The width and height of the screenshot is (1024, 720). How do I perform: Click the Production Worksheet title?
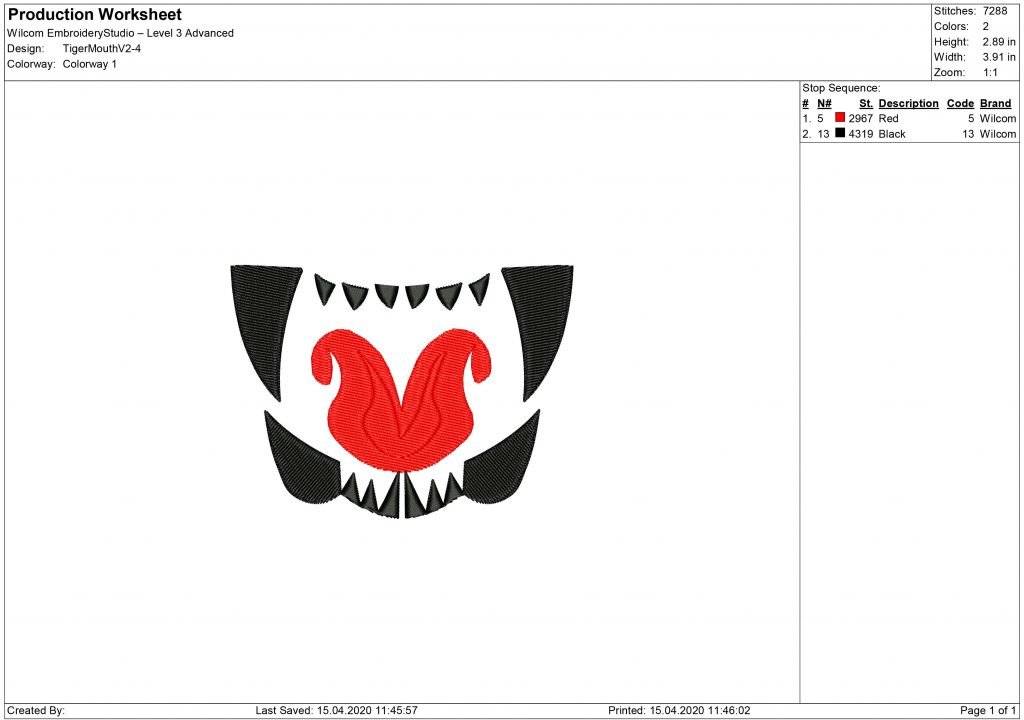pos(93,14)
